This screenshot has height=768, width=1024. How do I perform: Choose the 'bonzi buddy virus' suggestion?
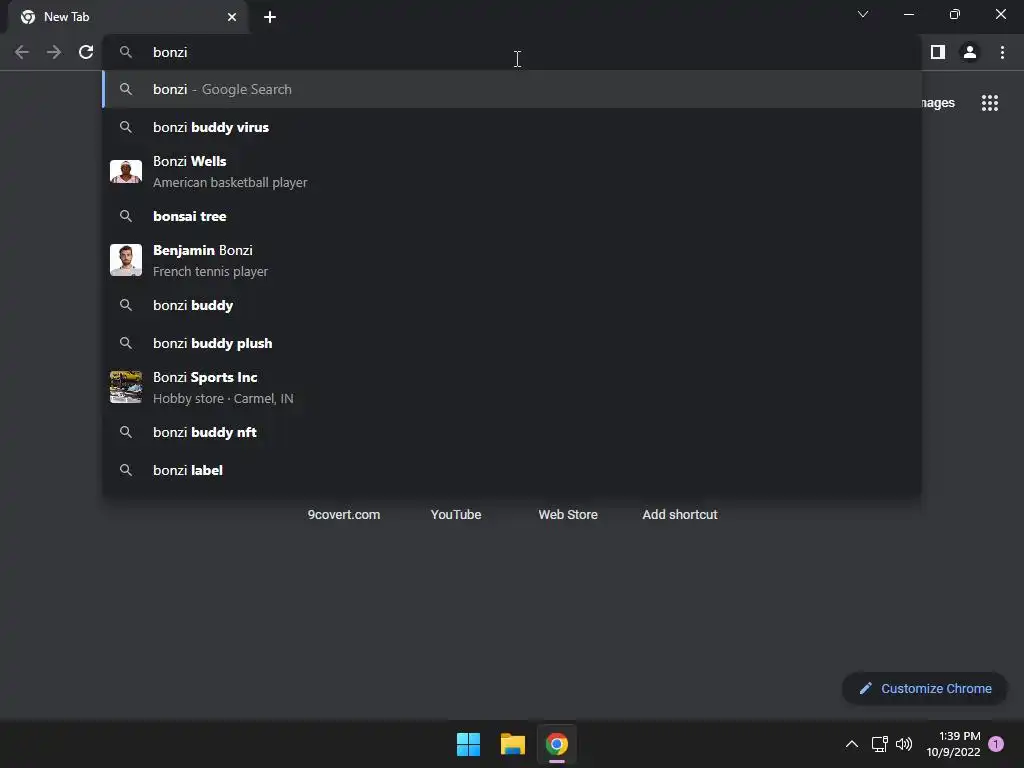tap(512, 127)
